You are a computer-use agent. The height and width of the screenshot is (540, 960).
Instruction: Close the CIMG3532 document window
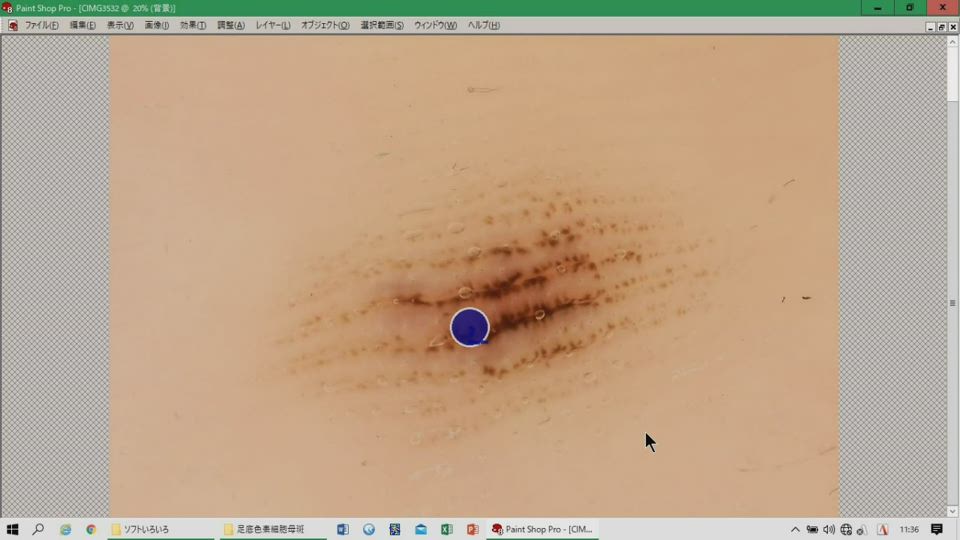coord(953,27)
